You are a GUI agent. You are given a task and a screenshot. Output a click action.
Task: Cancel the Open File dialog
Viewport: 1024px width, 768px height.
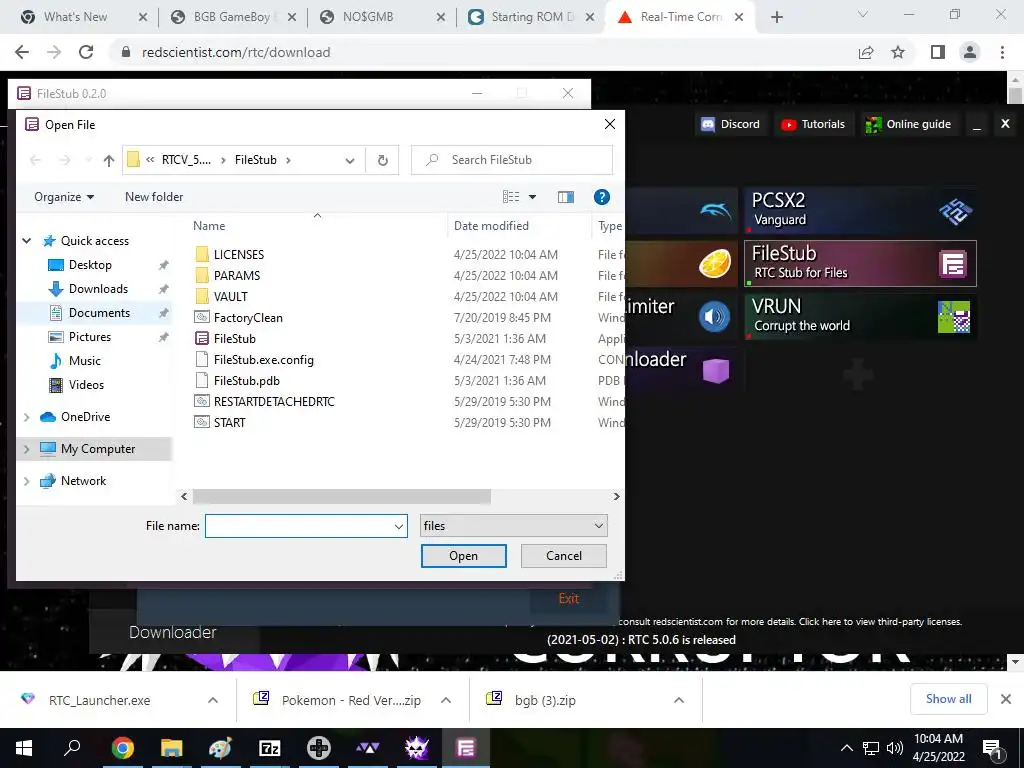pyautogui.click(x=564, y=556)
